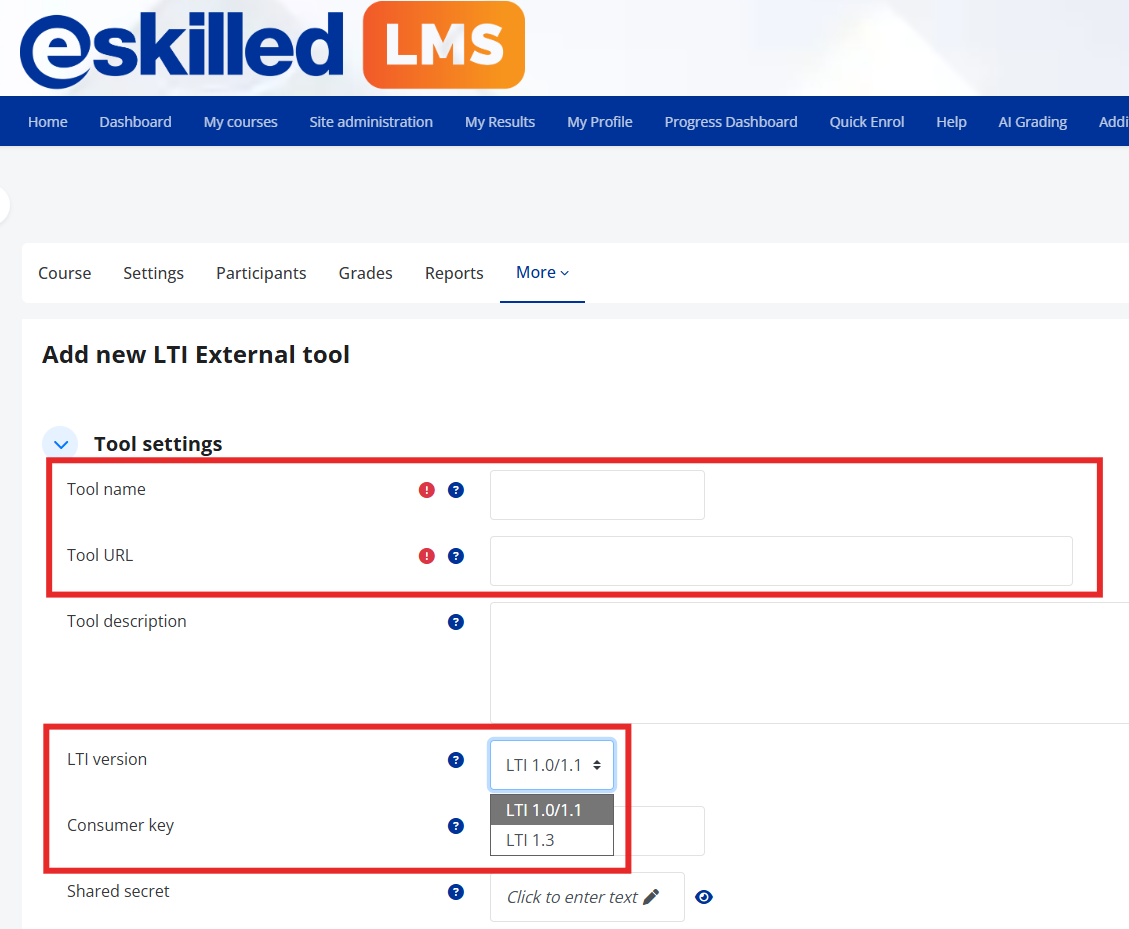Go to Progress Dashboard in the top menu

(x=731, y=122)
